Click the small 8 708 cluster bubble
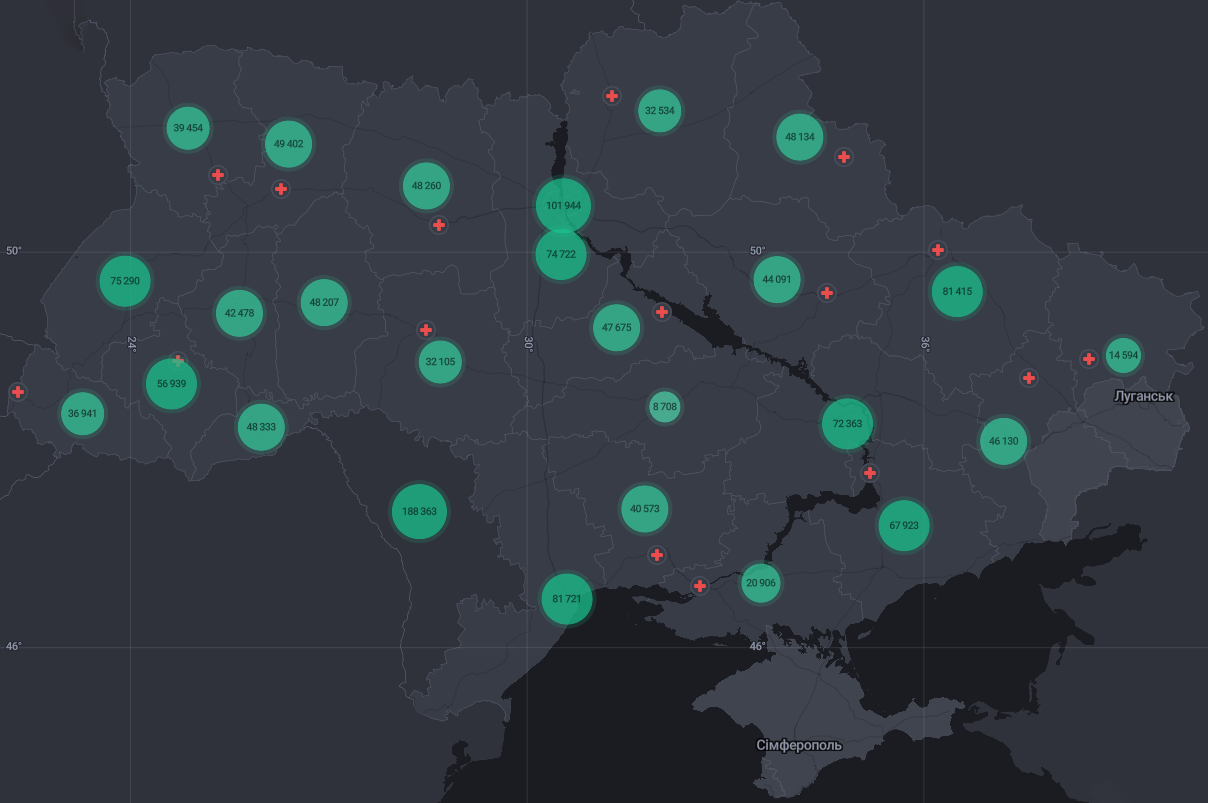 (664, 407)
